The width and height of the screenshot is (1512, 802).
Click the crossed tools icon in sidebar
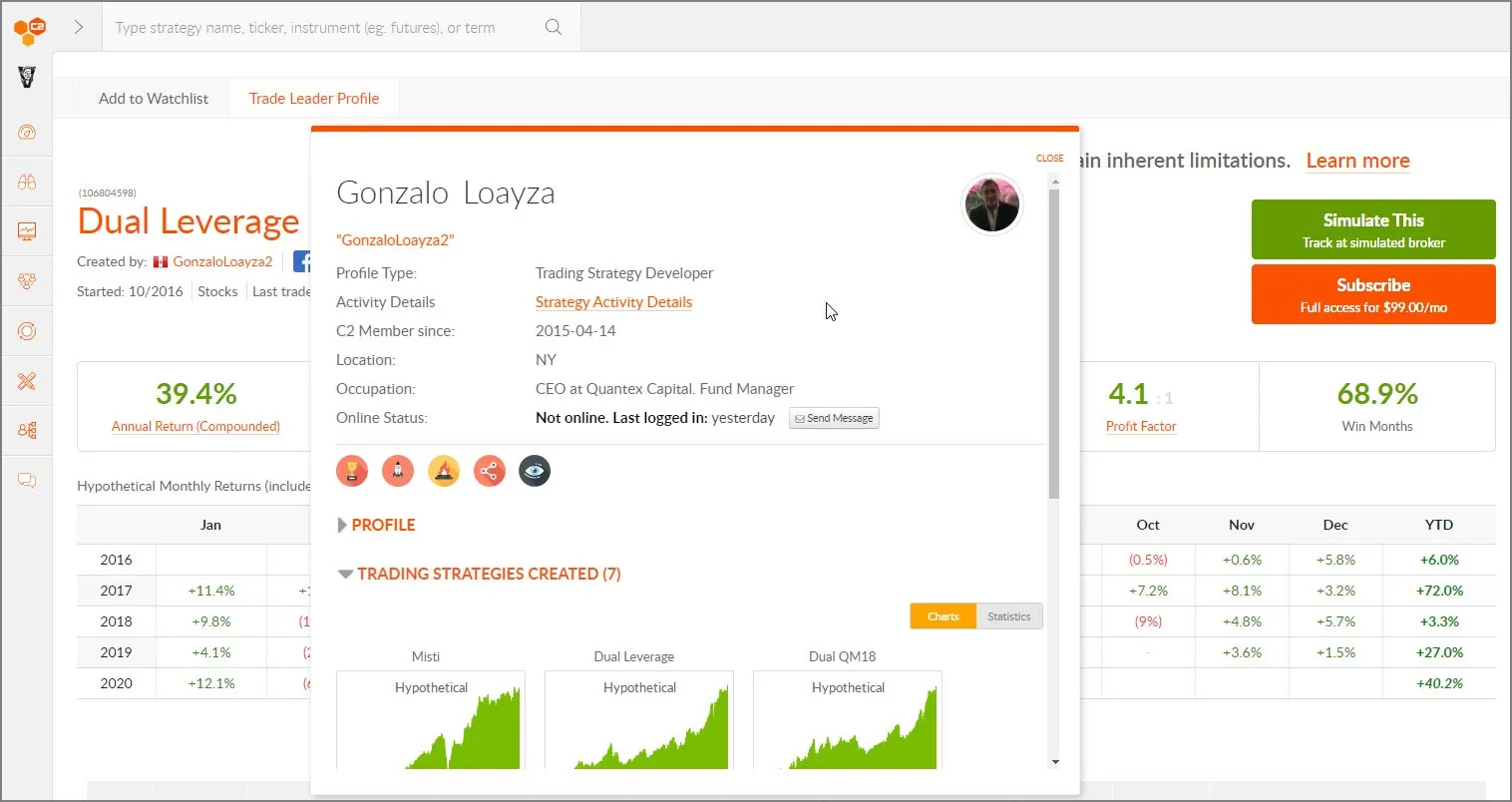[x=28, y=380]
